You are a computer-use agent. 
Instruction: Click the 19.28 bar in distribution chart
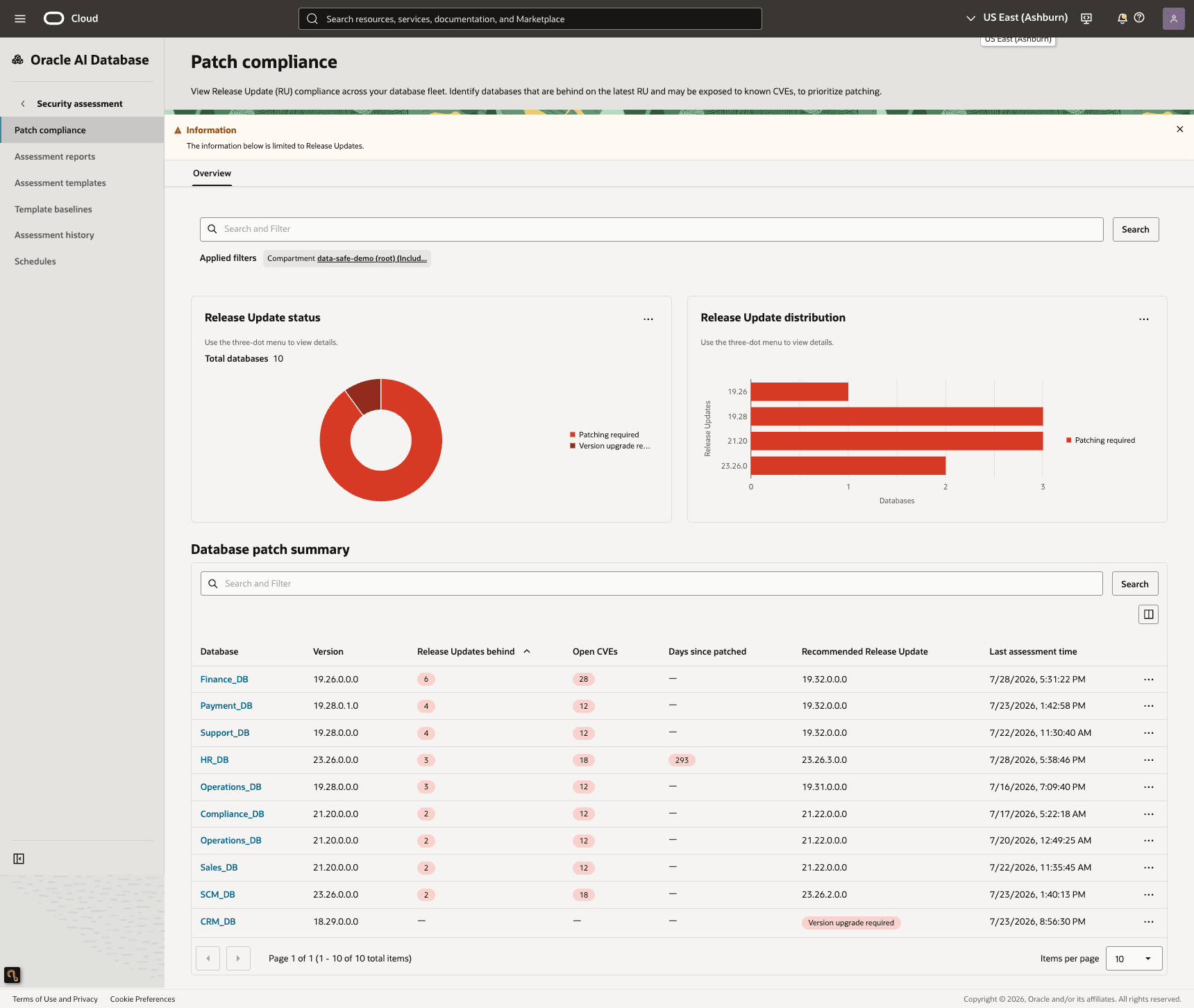pos(897,417)
